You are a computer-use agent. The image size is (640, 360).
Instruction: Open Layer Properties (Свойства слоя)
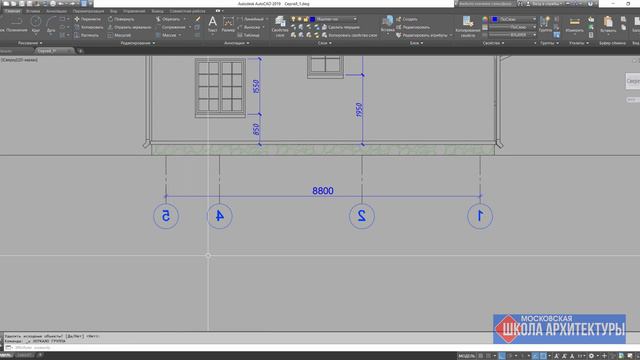point(280,26)
